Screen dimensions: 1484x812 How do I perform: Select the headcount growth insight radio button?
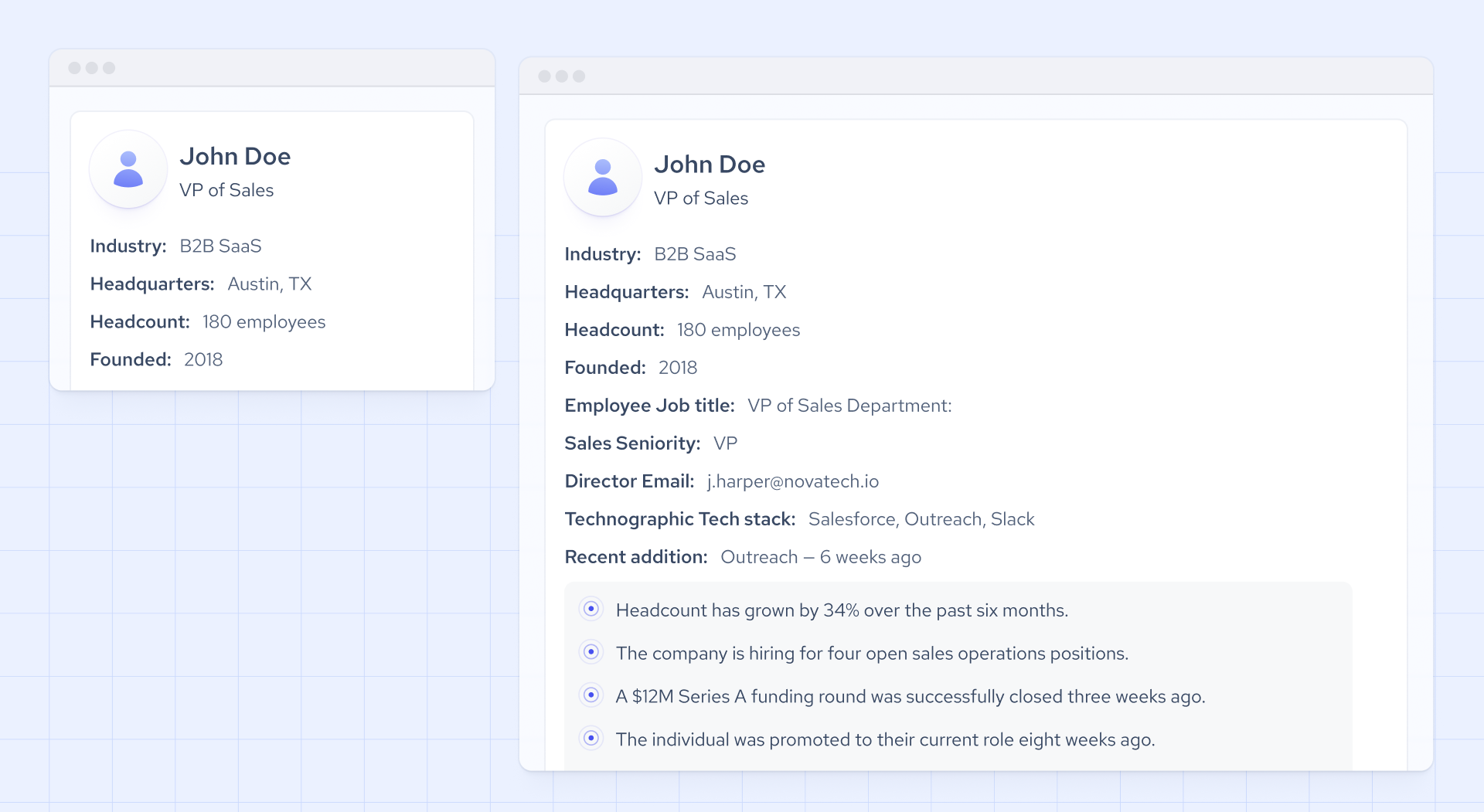click(591, 610)
